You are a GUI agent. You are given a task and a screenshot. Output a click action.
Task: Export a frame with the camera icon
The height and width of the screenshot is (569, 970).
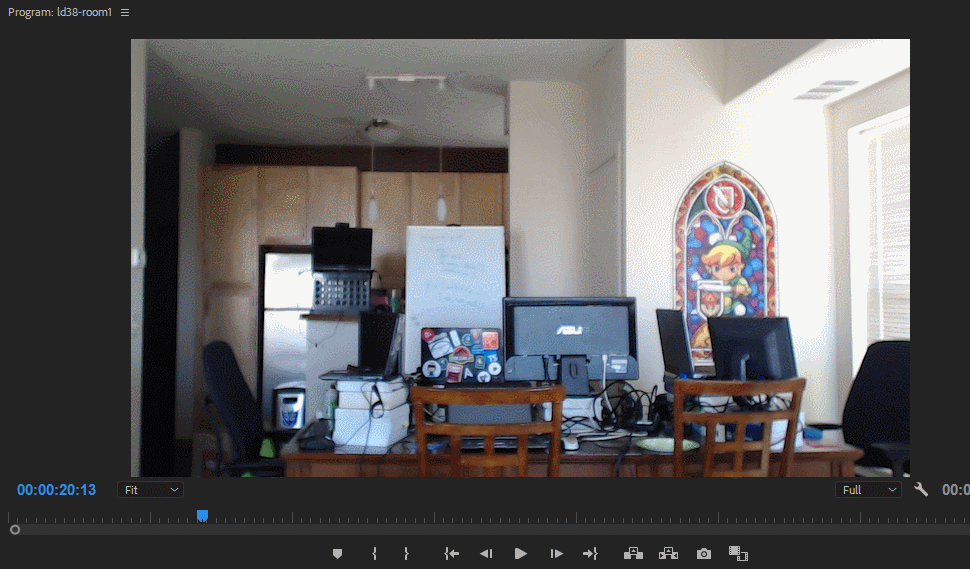(x=703, y=554)
